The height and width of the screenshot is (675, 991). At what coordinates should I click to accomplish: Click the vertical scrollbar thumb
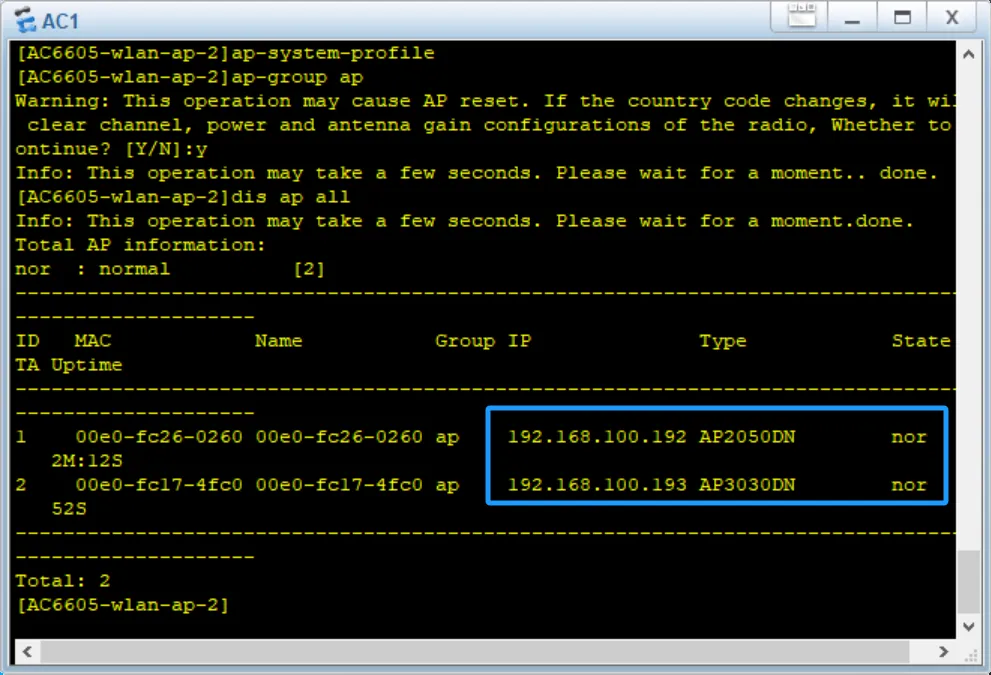968,581
